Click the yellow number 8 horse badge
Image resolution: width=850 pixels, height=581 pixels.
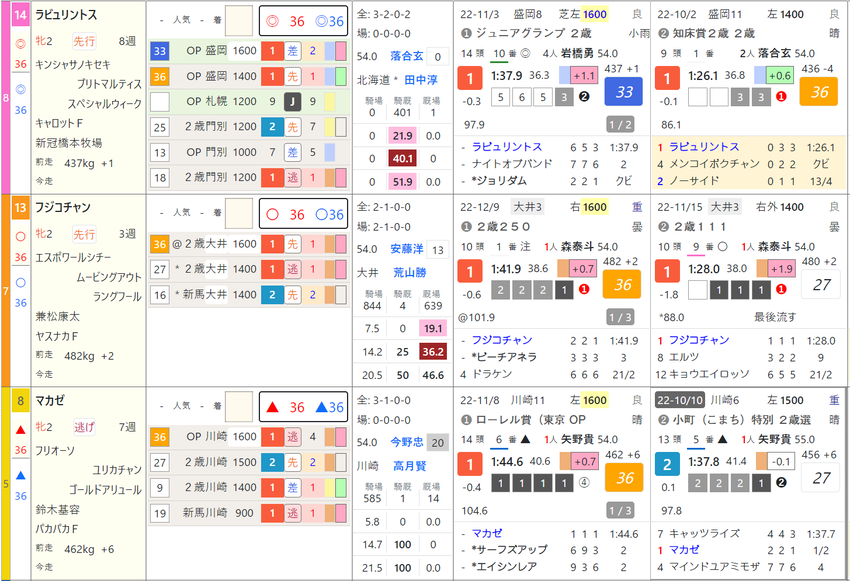[20, 401]
